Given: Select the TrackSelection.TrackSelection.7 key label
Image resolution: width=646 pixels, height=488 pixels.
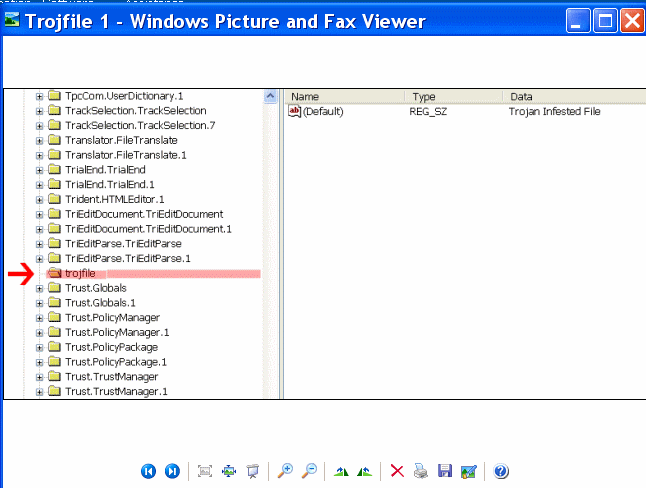Looking at the screenshot, I should [x=140, y=125].
